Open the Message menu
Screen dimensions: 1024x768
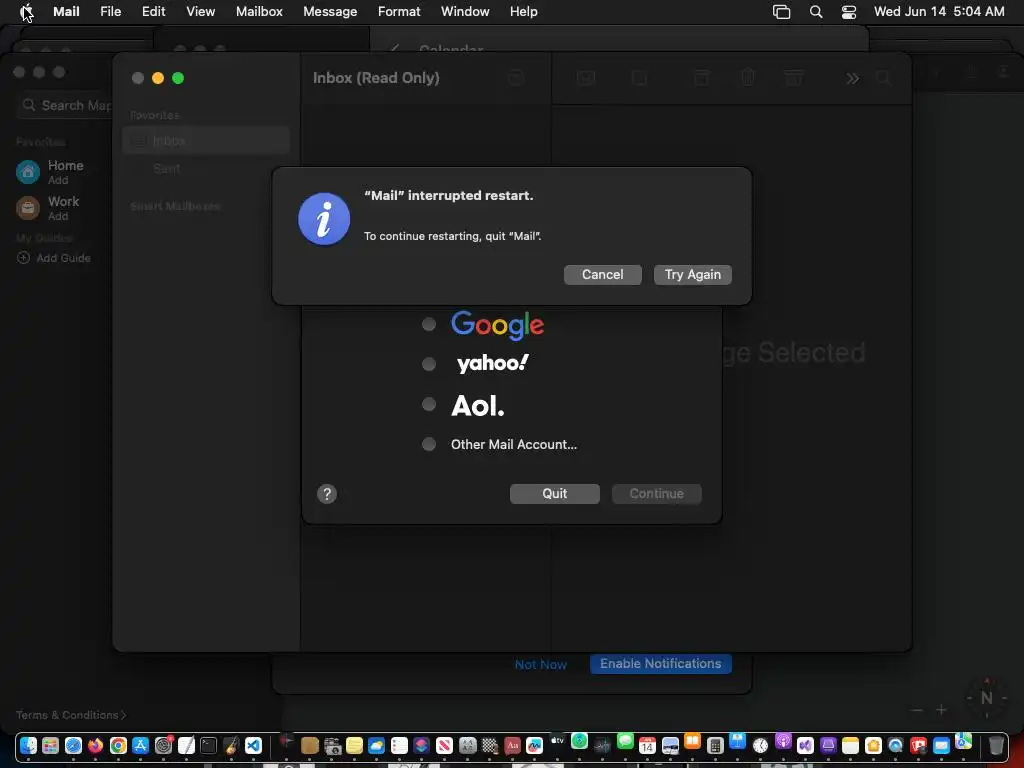tap(330, 11)
